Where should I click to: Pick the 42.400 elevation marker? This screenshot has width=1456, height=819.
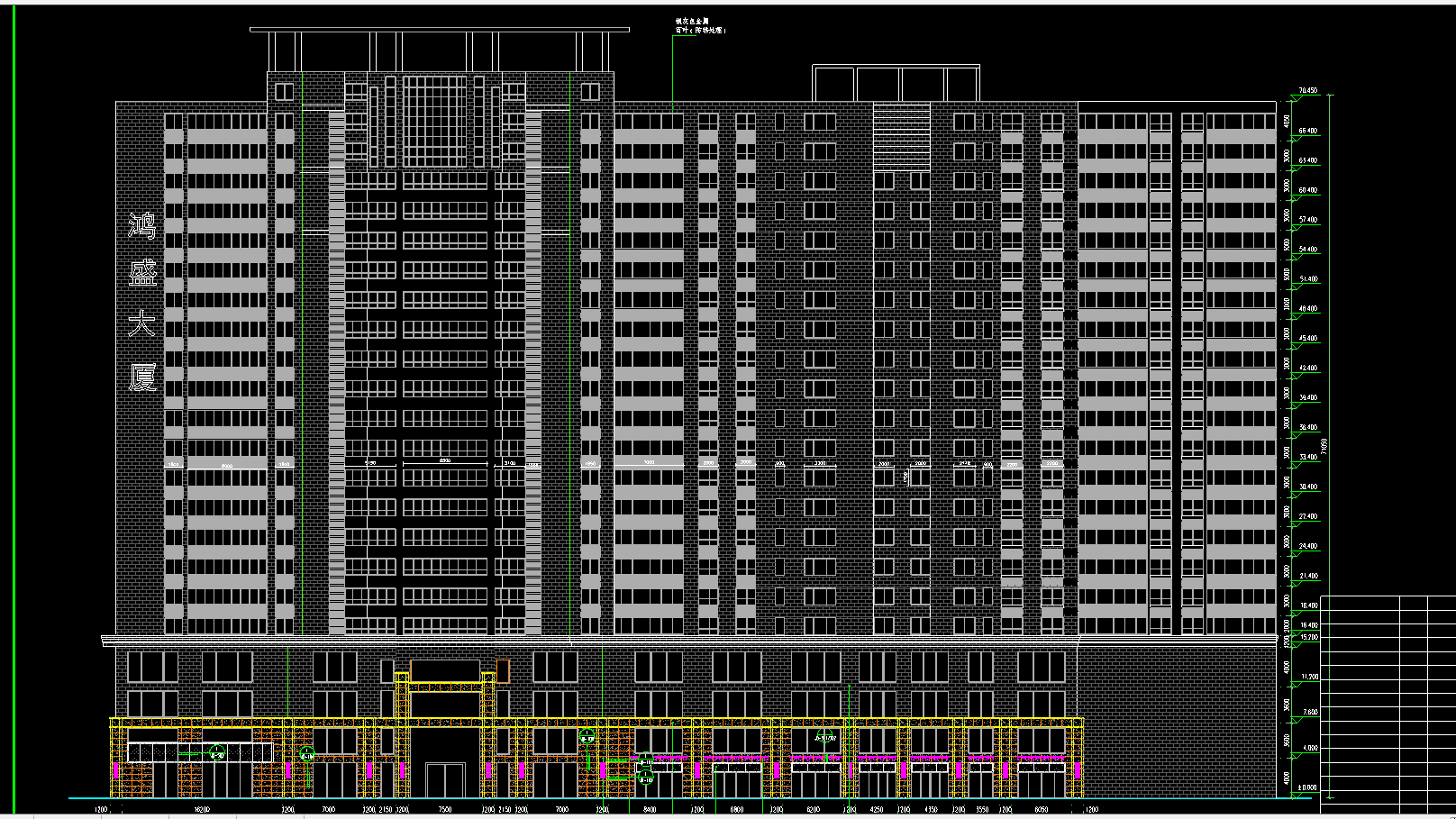point(1308,368)
